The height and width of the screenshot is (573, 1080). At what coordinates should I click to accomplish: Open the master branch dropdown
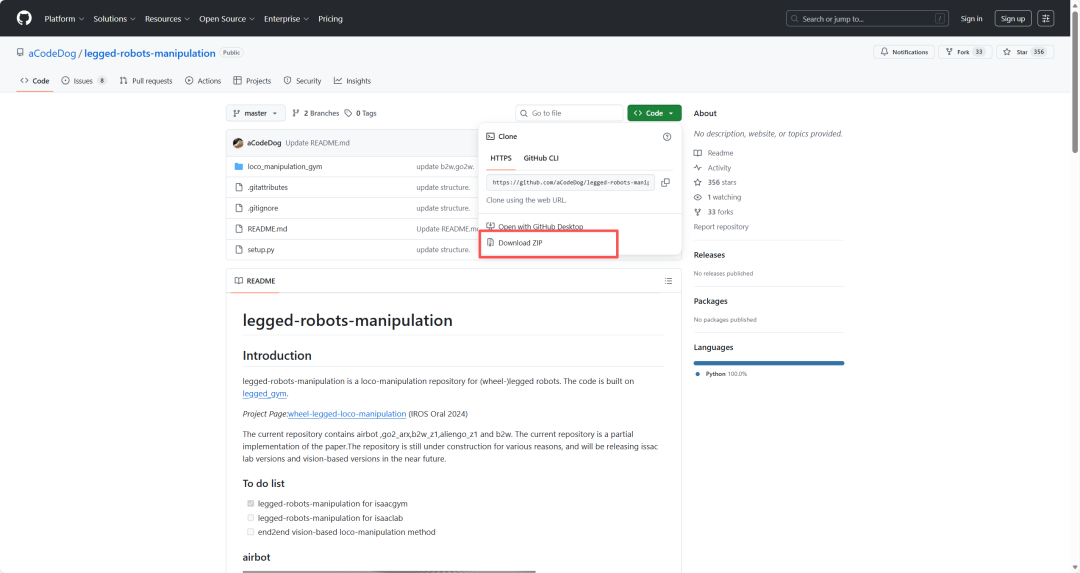pyautogui.click(x=255, y=113)
